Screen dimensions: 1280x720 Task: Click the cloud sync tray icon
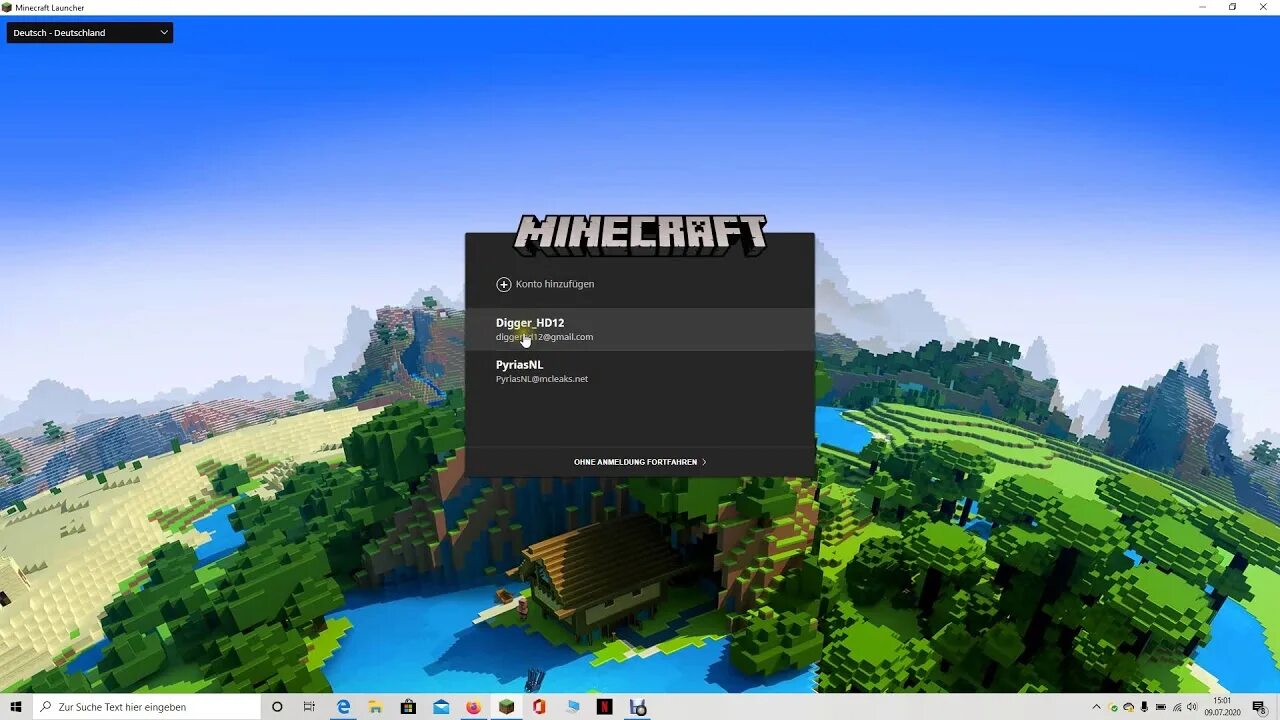coord(1128,707)
